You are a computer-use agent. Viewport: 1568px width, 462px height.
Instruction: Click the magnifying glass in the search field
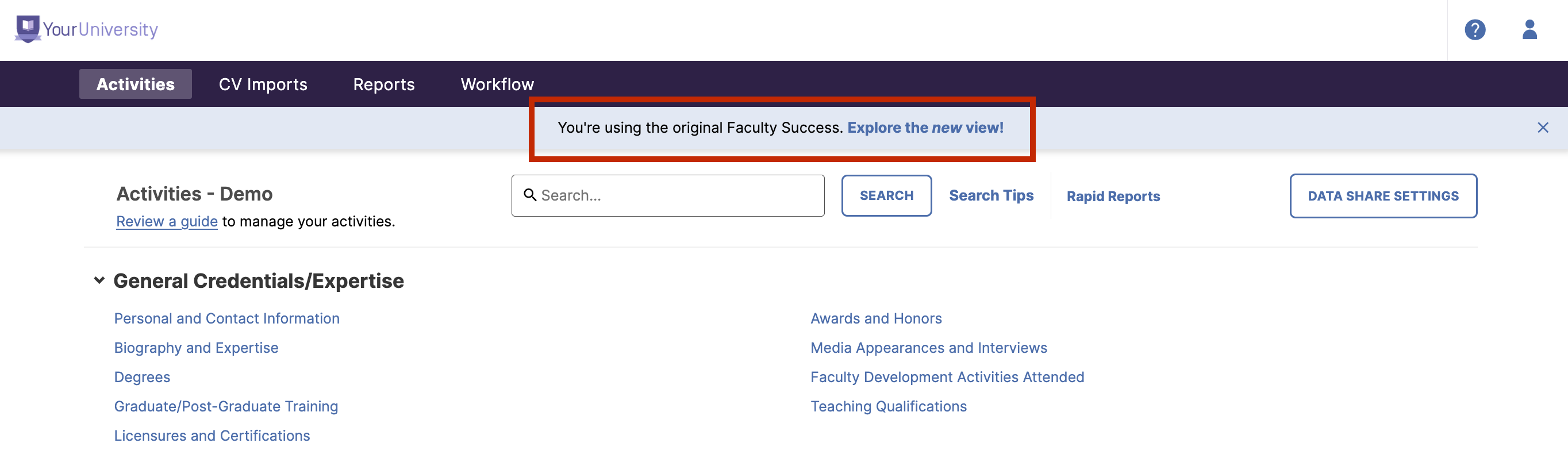[529, 195]
